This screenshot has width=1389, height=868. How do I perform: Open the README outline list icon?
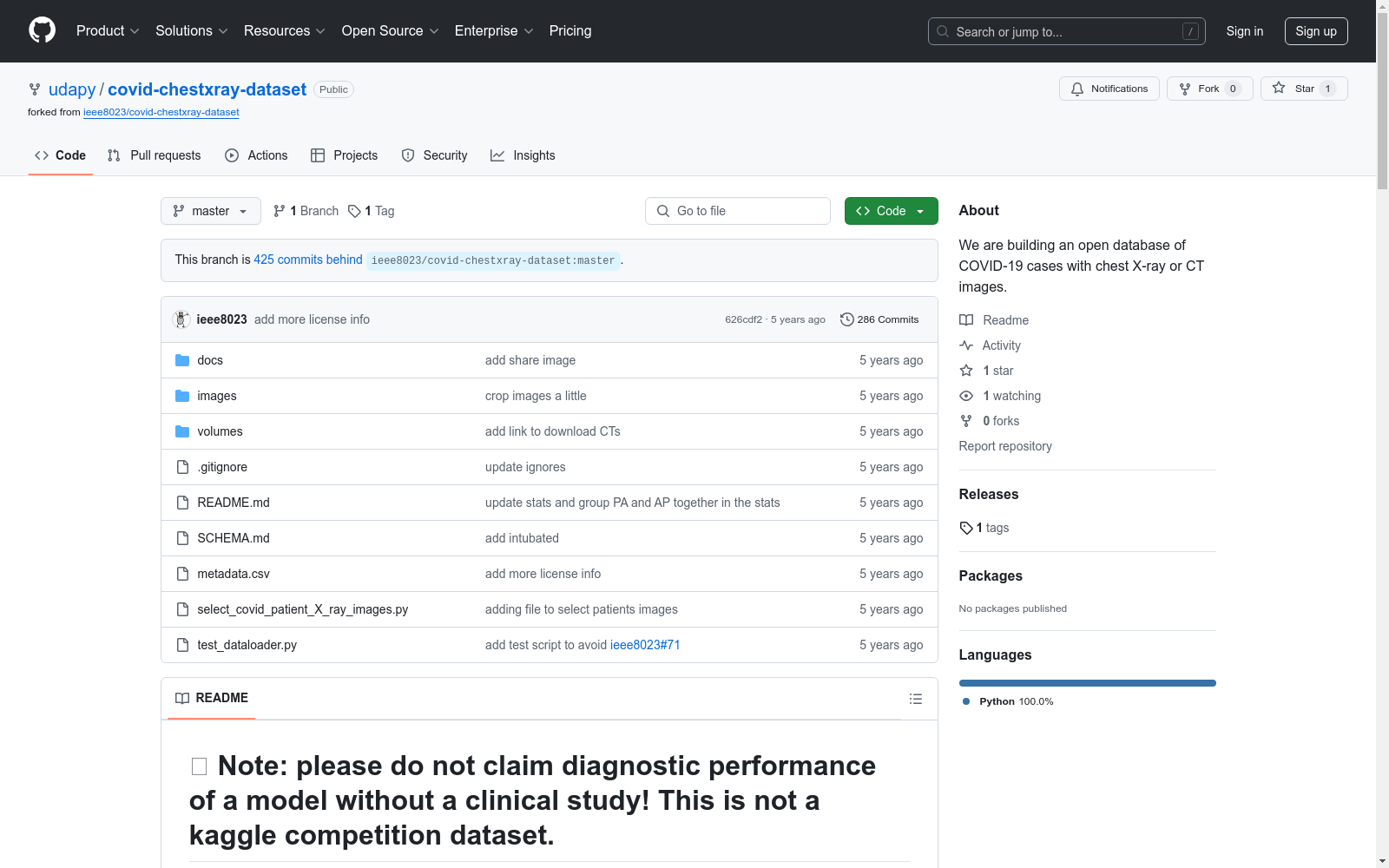pyautogui.click(x=916, y=699)
